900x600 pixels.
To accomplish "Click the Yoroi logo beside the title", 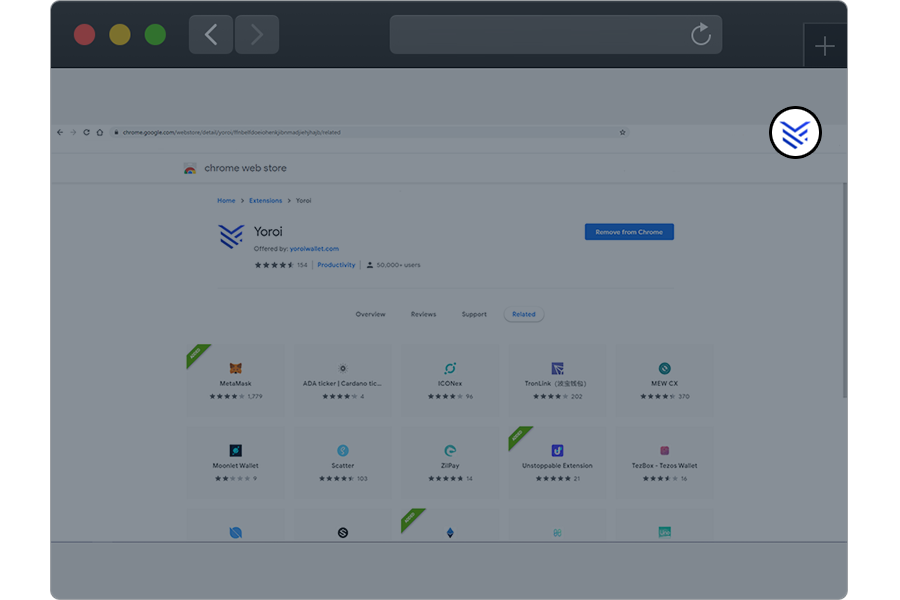I will (231, 236).
